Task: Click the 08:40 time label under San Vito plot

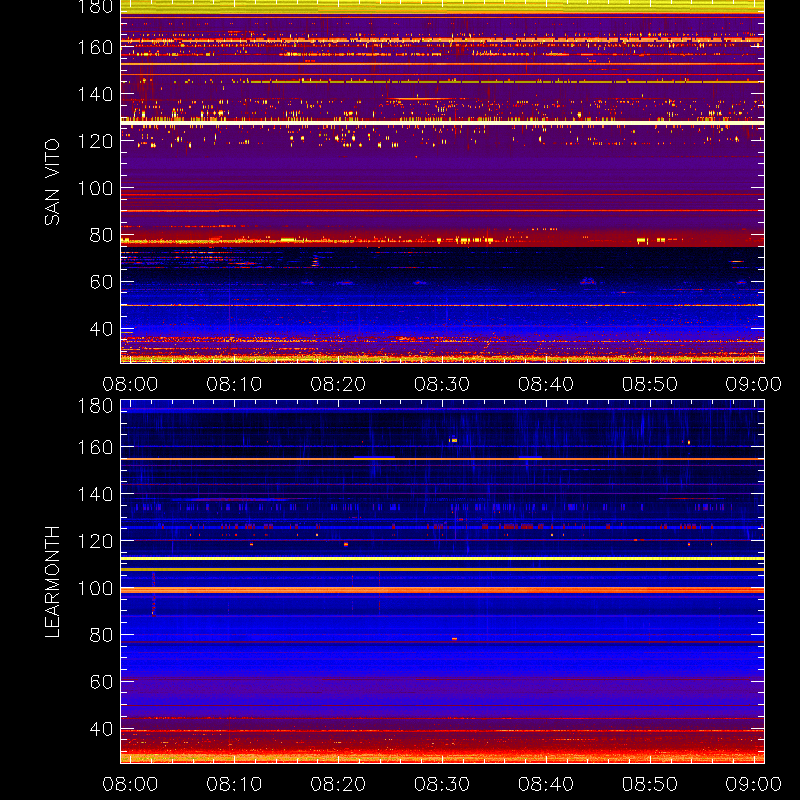Action: (x=546, y=384)
